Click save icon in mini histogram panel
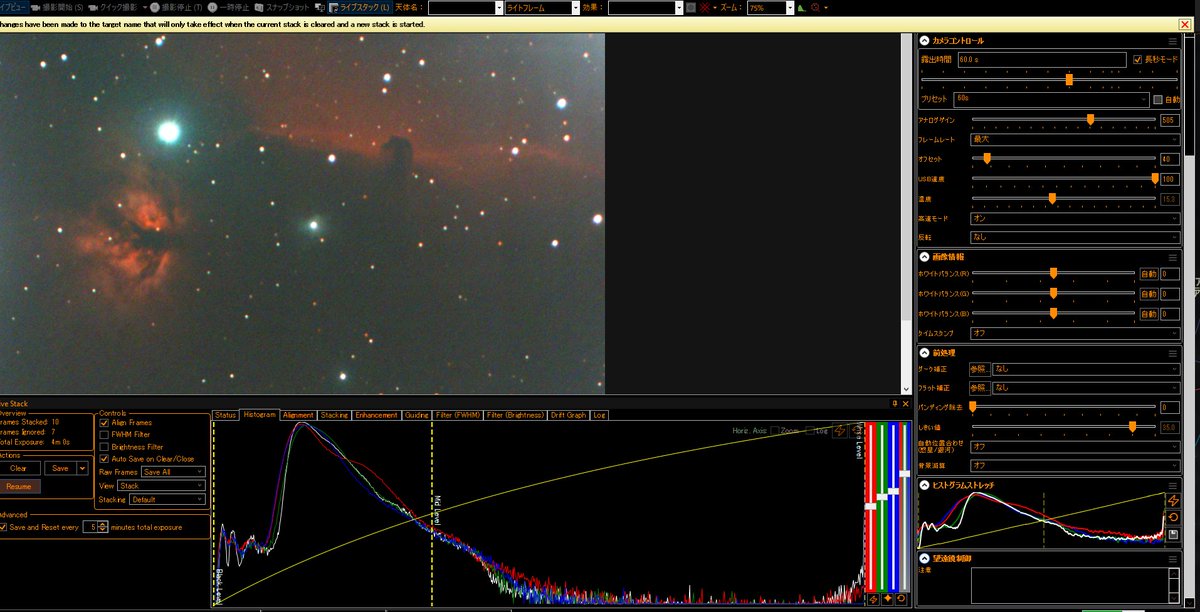The height and width of the screenshot is (612, 1200). coord(1174,535)
